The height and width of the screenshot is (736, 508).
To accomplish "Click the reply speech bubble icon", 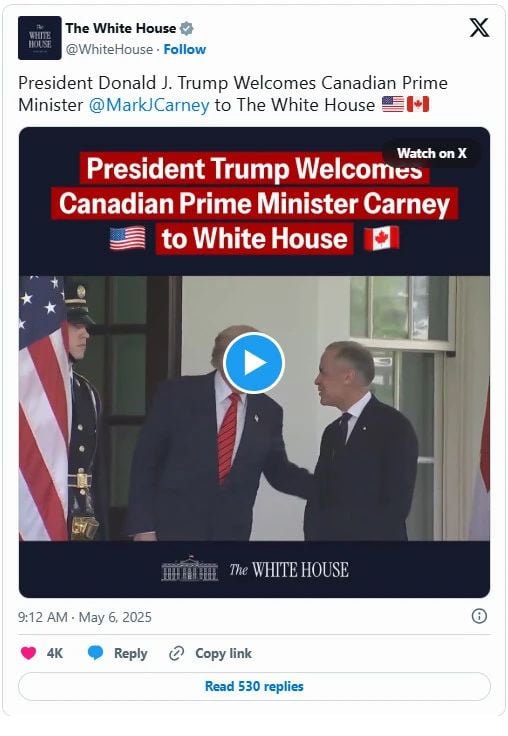I will (95, 653).
